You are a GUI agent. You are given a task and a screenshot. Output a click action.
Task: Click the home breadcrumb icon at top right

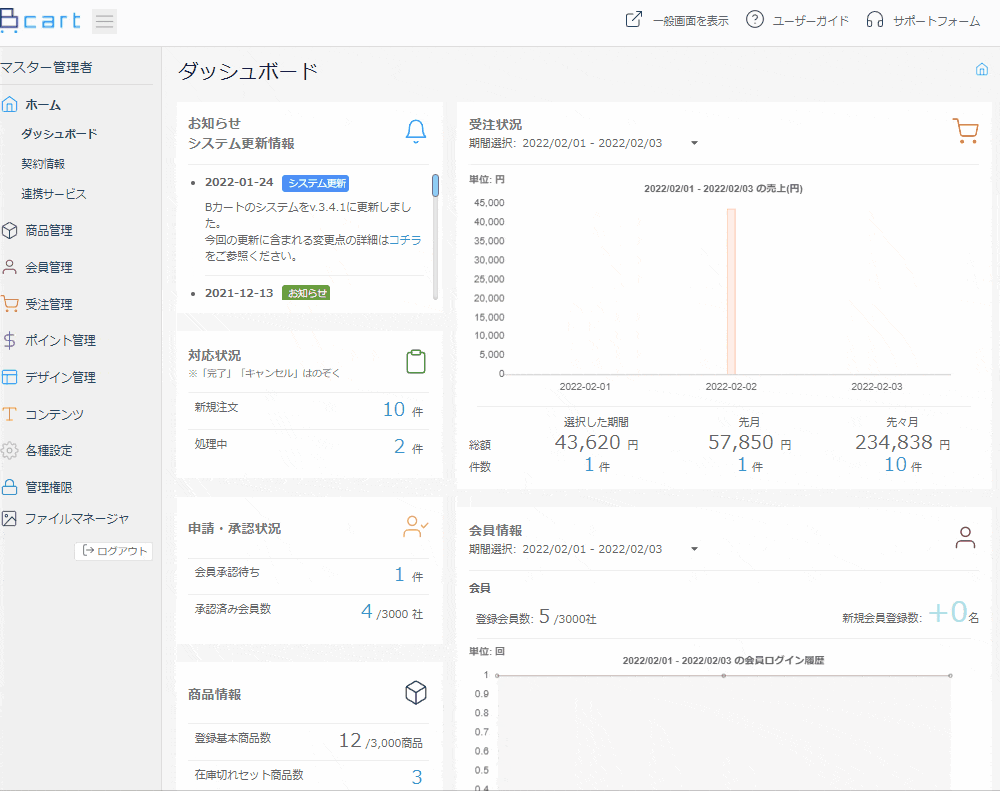[x=982, y=70]
